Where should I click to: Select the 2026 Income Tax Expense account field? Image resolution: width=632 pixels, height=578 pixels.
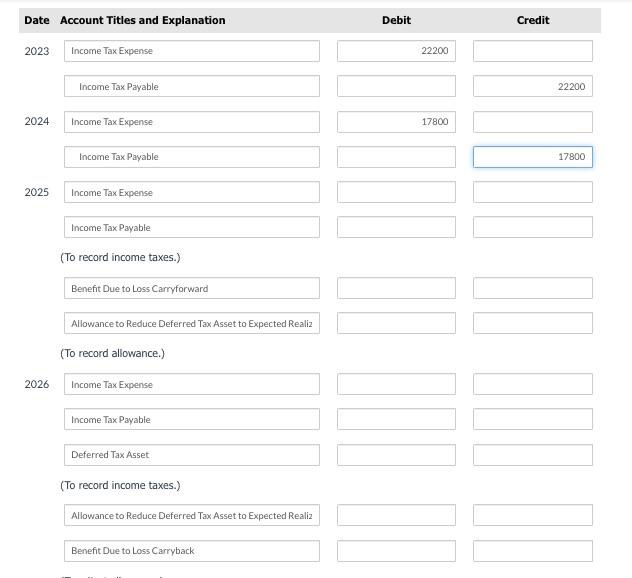(192, 384)
